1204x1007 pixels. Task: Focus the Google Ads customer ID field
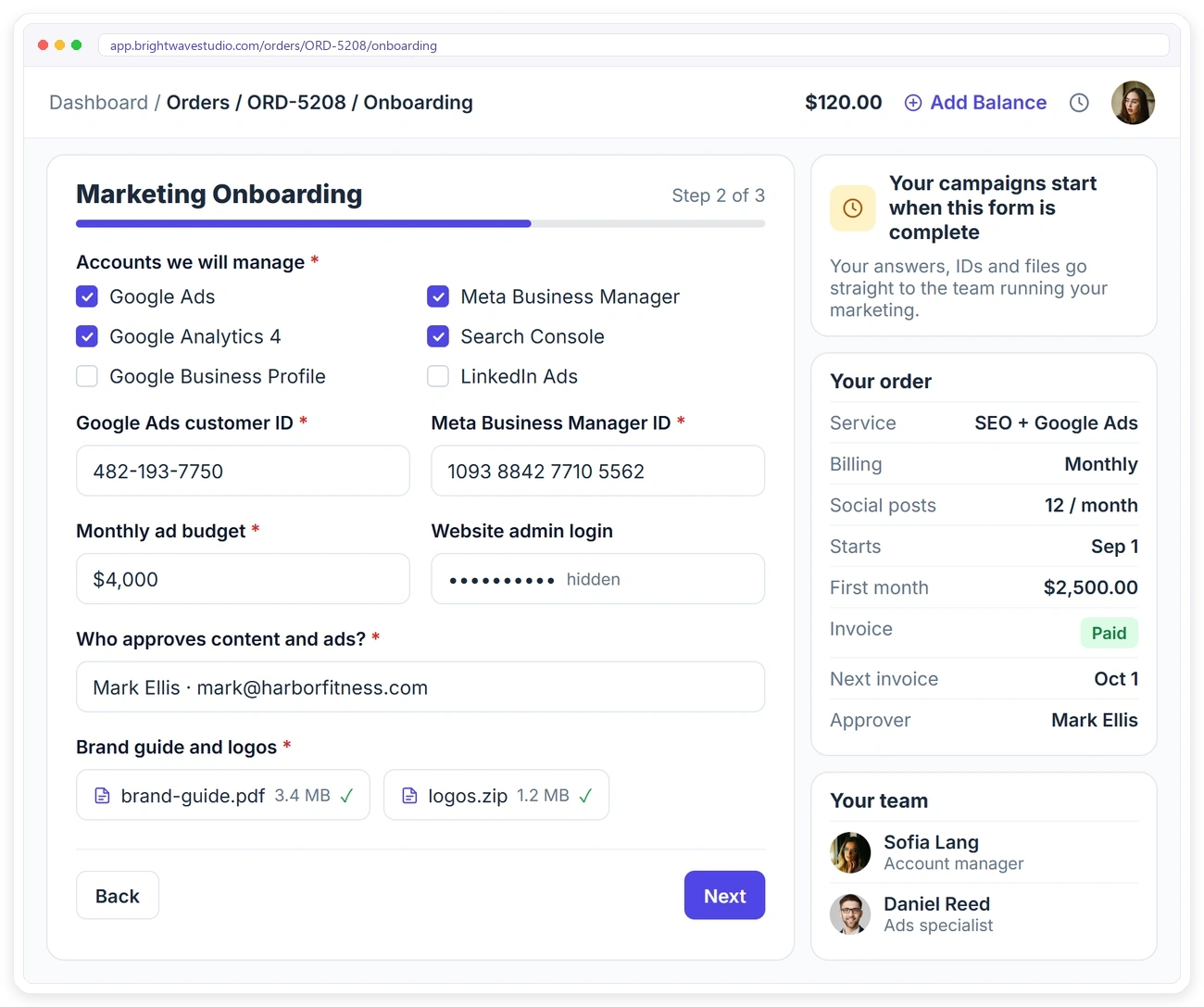pyautogui.click(x=243, y=471)
